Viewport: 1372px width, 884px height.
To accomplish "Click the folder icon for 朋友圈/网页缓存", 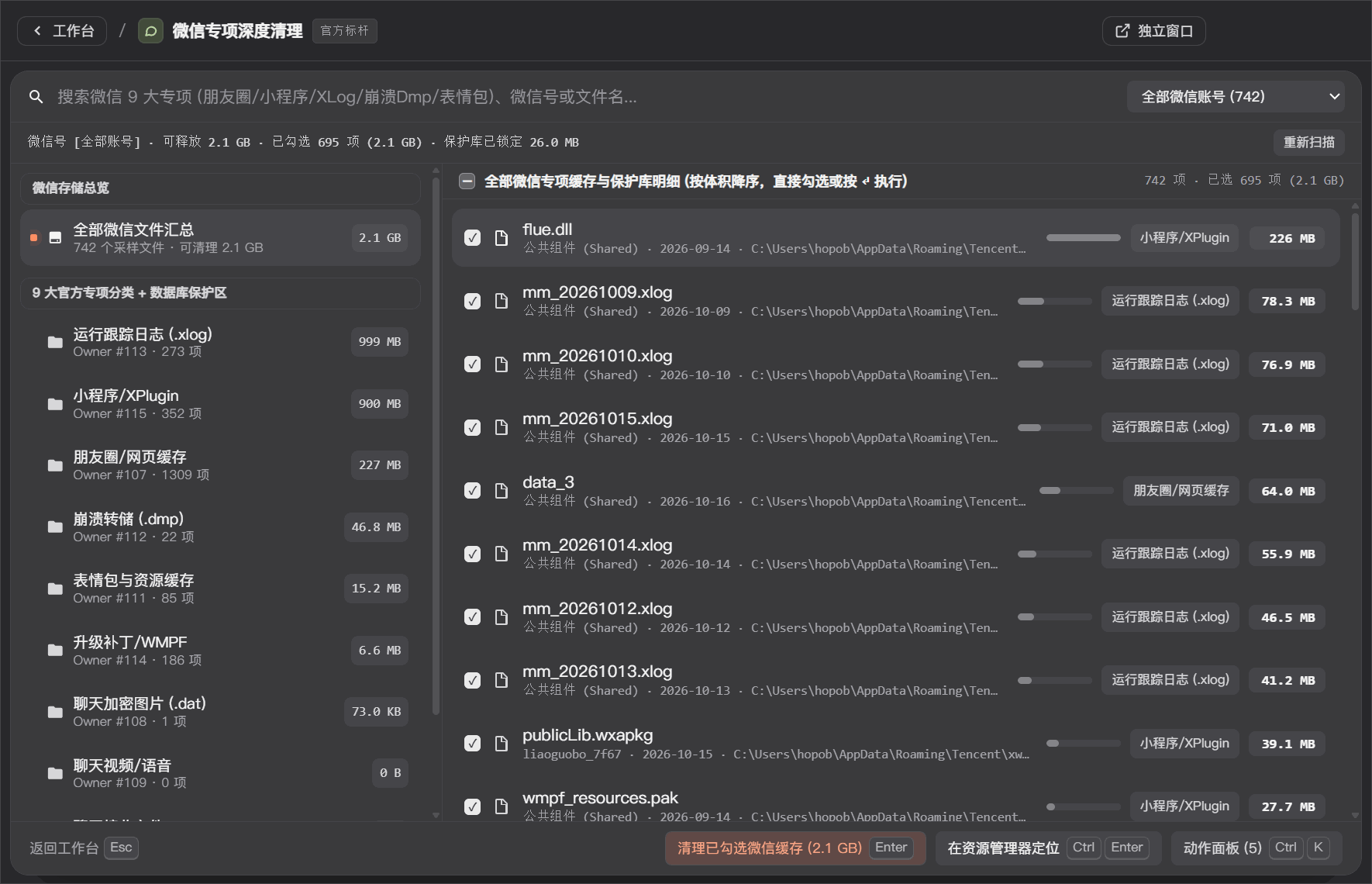I will tap(55, 465).
